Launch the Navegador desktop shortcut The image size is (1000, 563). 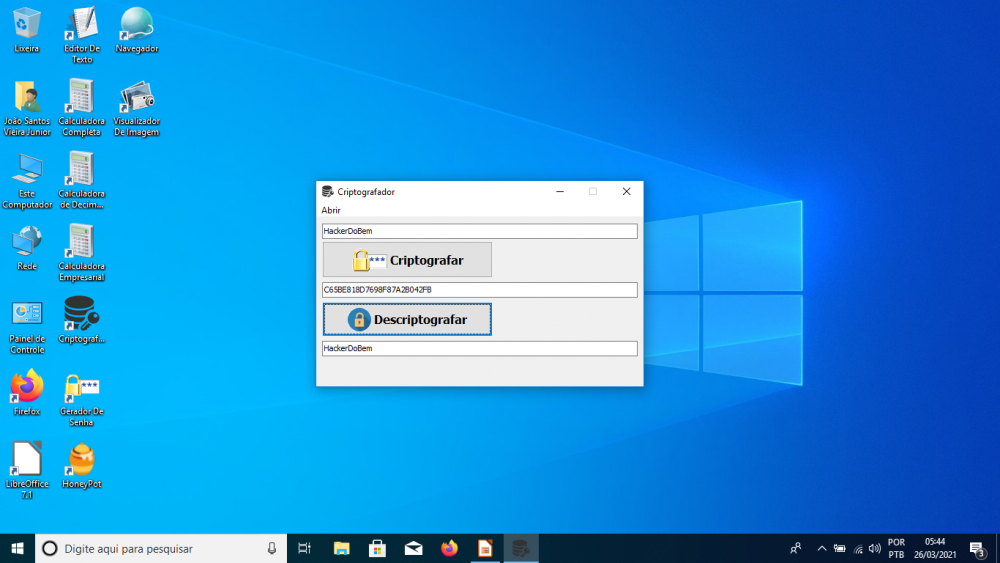[x=137, y=29]
